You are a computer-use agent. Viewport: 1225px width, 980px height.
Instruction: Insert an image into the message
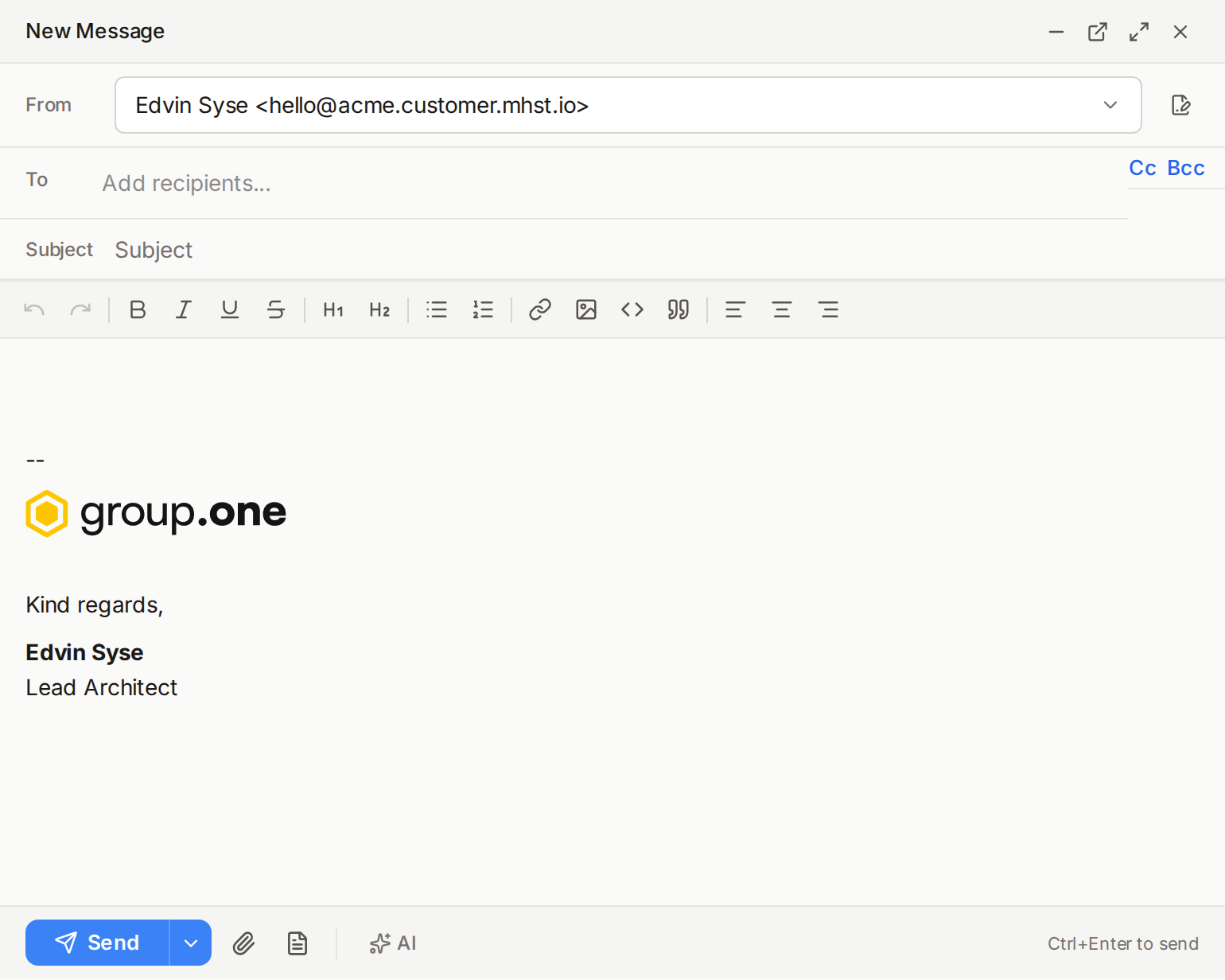click(x=585, y=309)
